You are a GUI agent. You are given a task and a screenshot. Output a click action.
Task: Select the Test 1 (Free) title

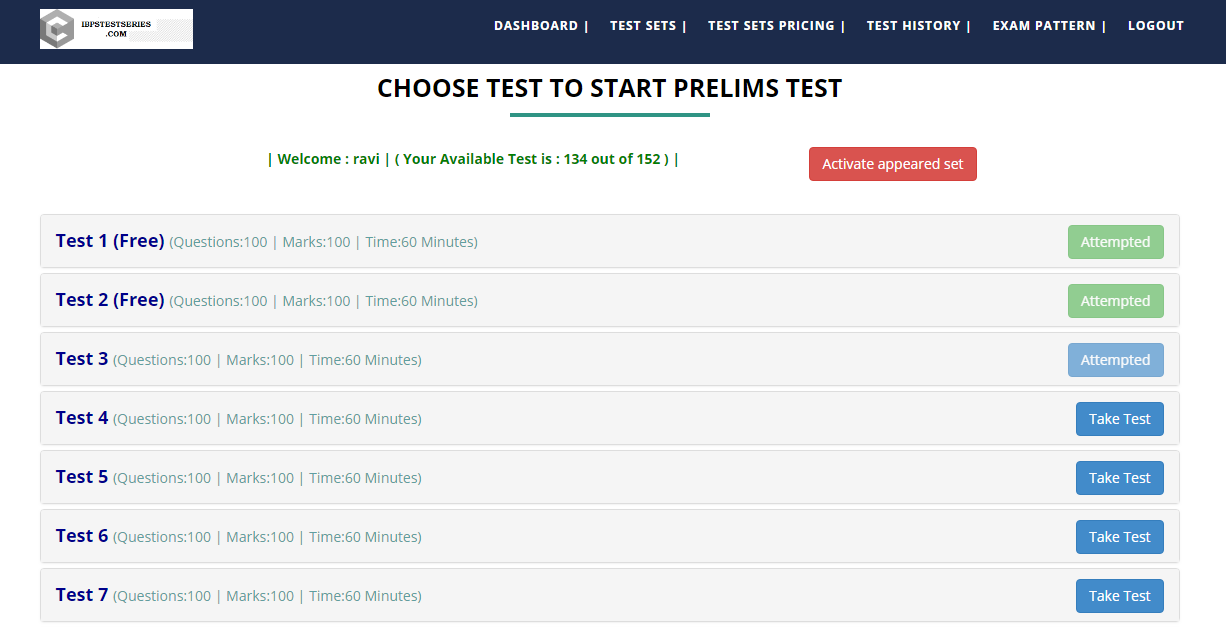point(110,241)
